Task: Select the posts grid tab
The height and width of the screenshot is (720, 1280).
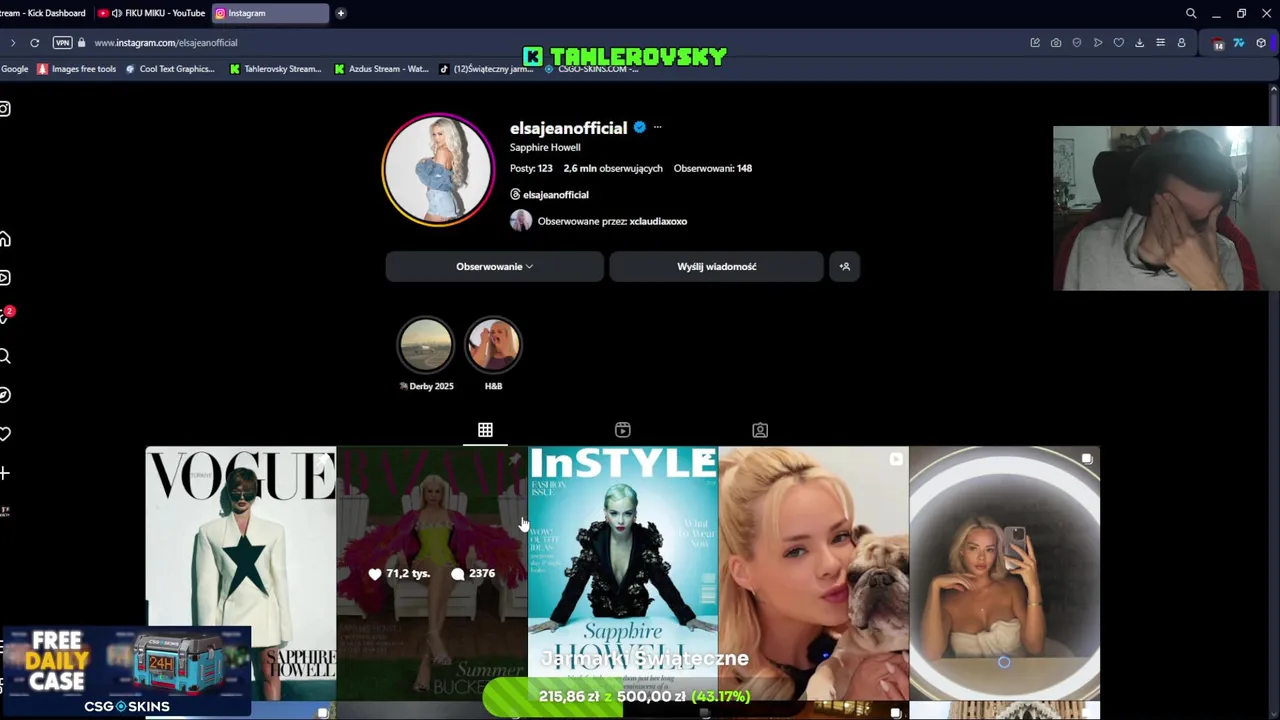Action: 485,430
